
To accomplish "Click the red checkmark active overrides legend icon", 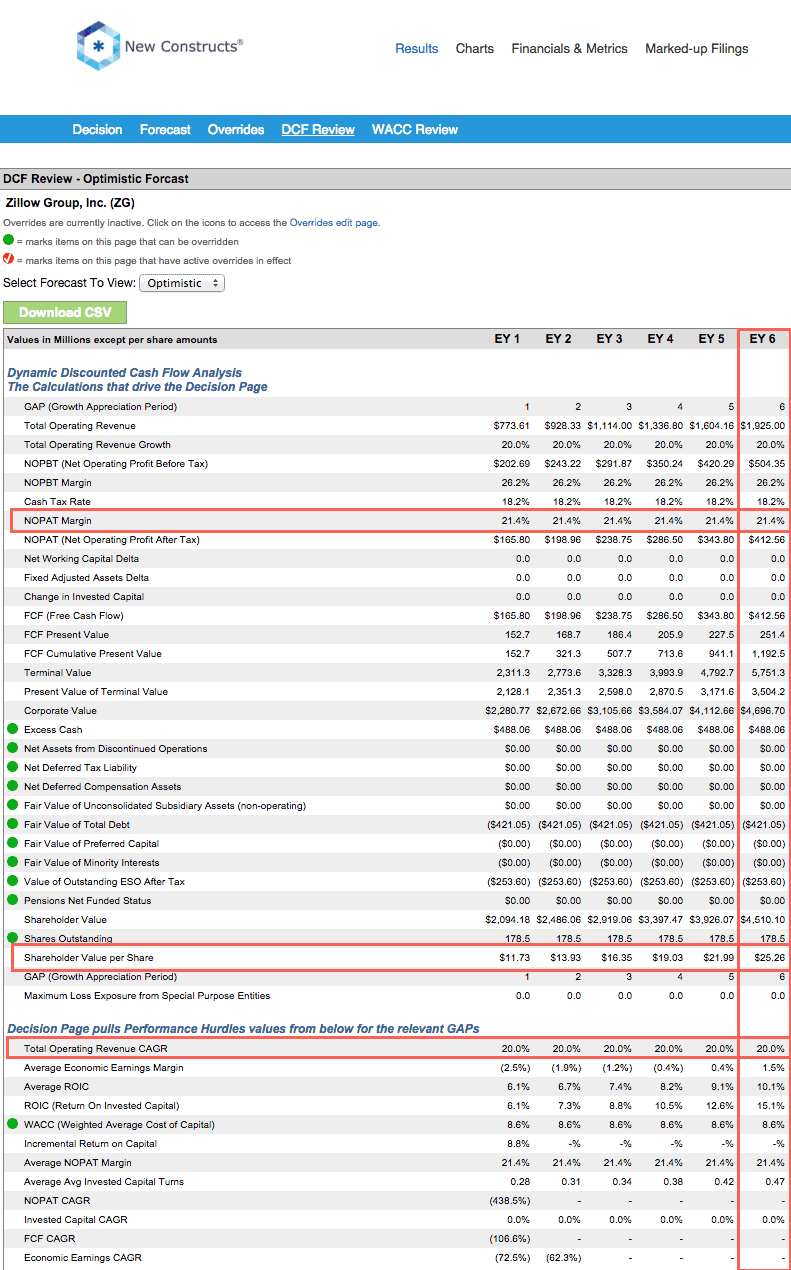I will [9, 260].
